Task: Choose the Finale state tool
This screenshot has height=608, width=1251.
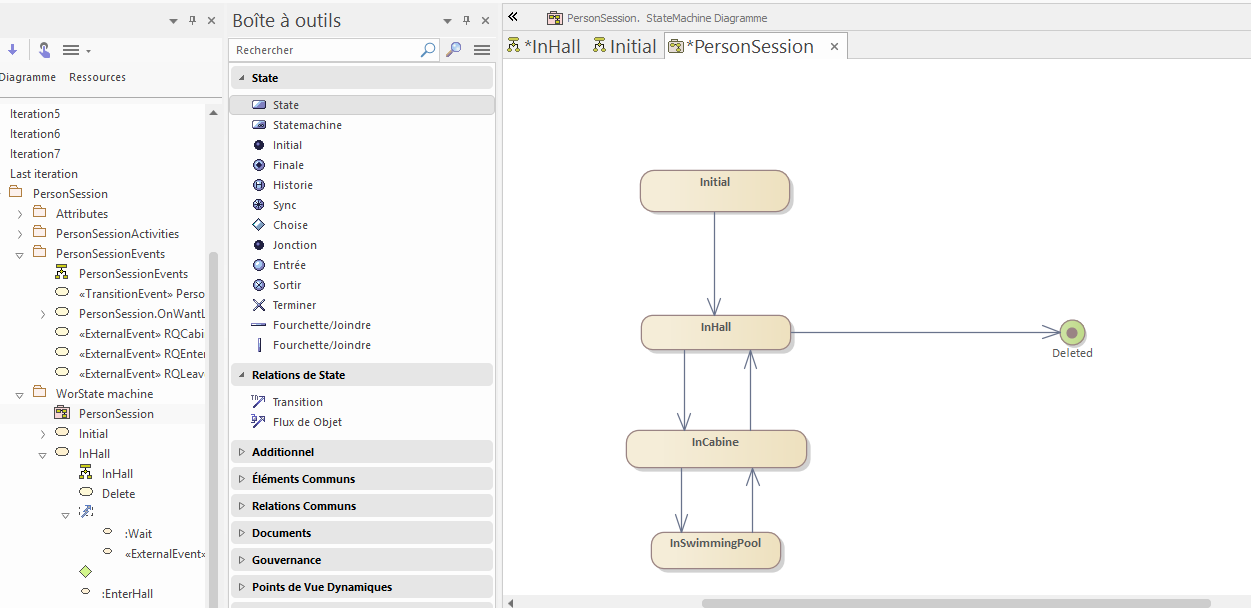Action: pos(288,165)
